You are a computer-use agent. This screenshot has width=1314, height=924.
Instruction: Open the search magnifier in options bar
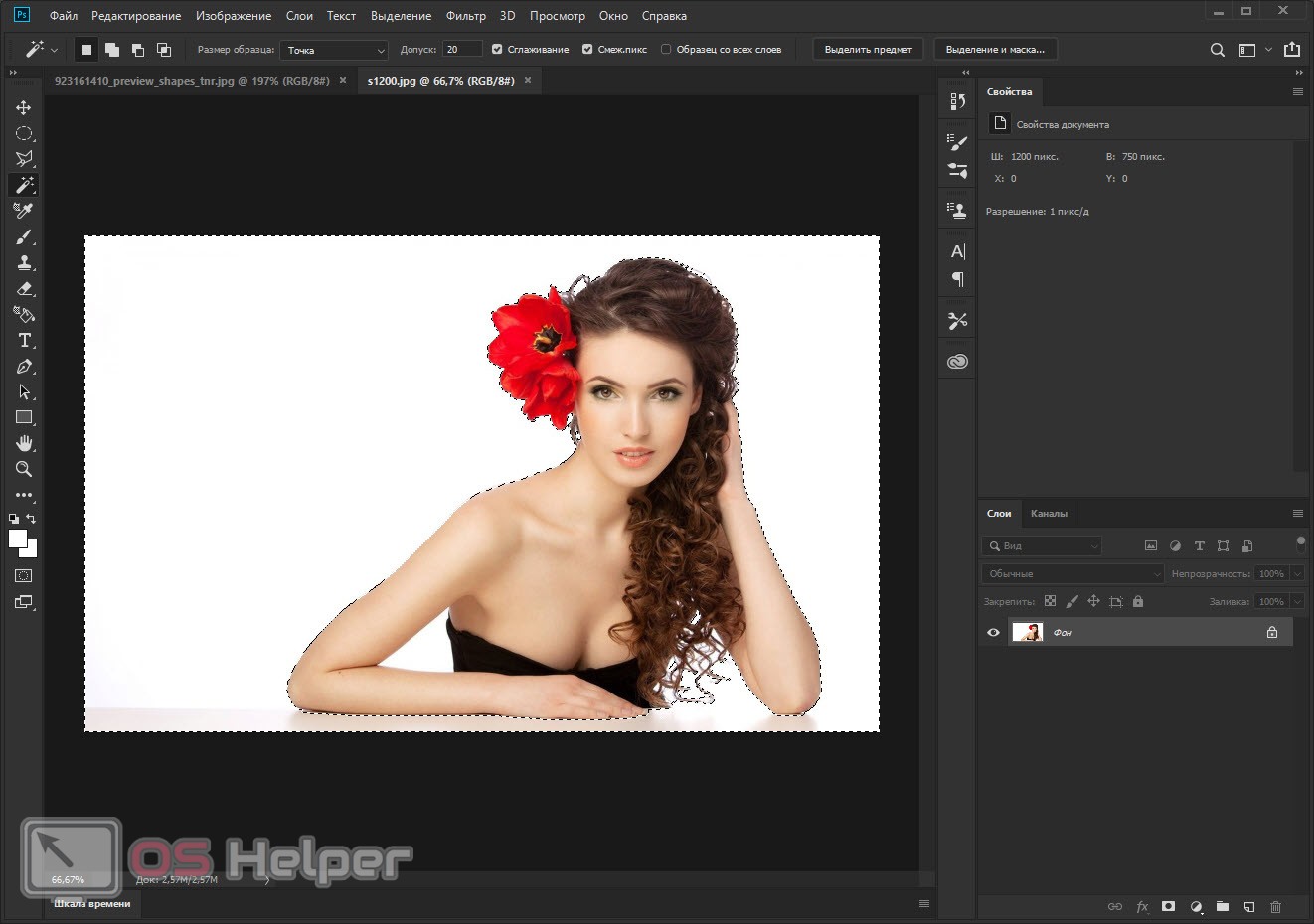pos(1217,50)
